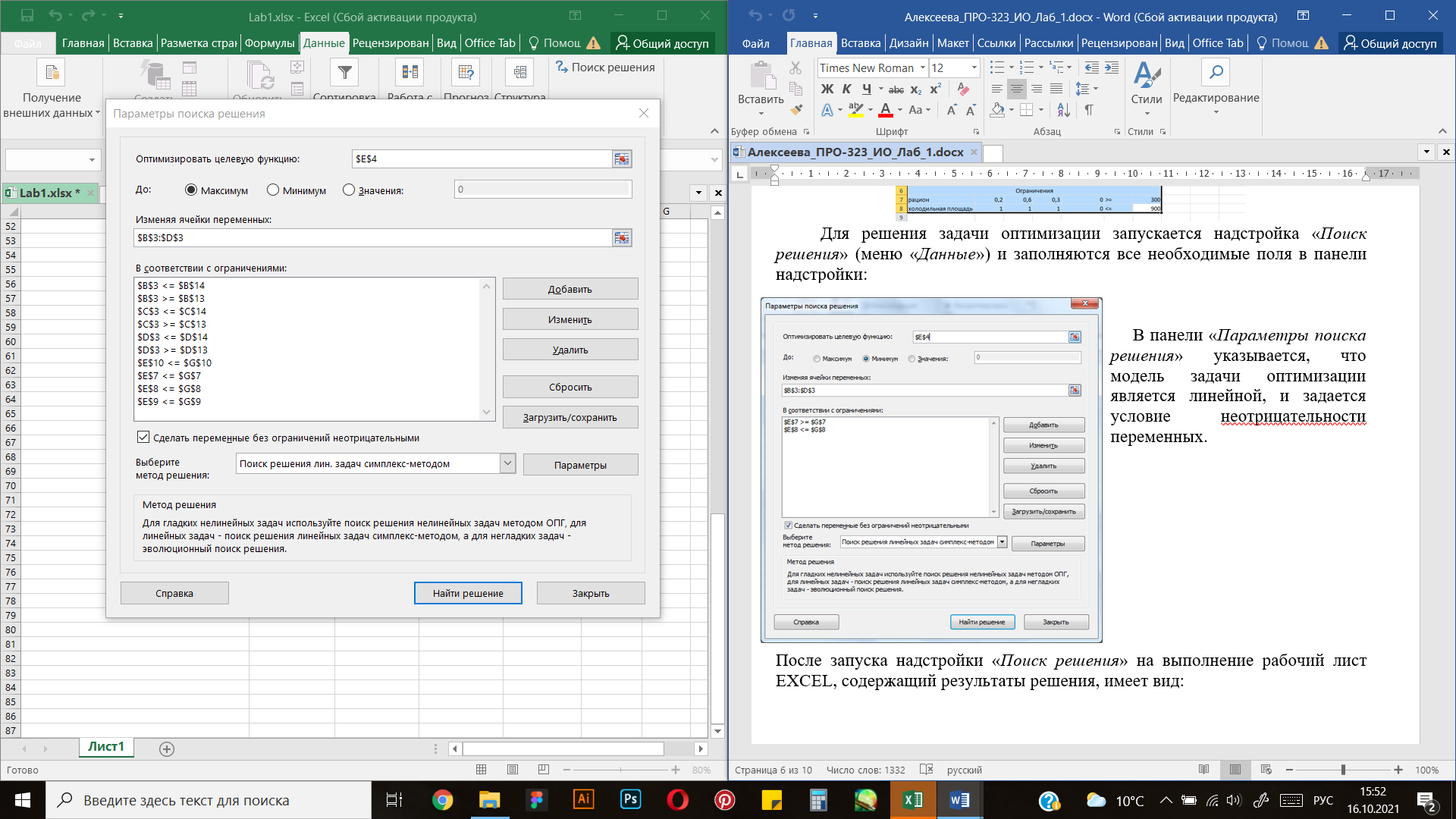The height and width of the screenshot is (819, 1456).
Task: Add a new sheet with plus icon
Action: point(167,749)
